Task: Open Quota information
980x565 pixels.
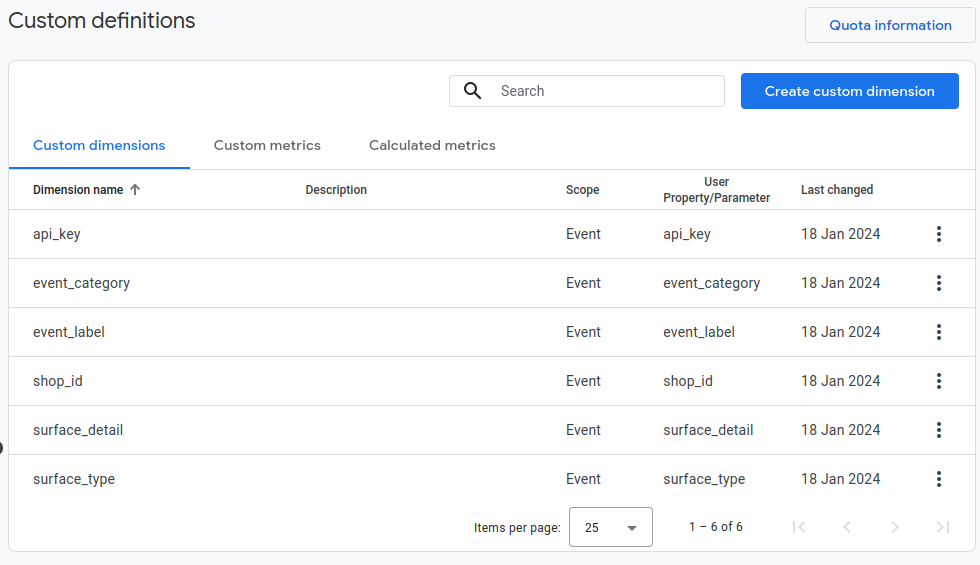Action: click(890, 25)
